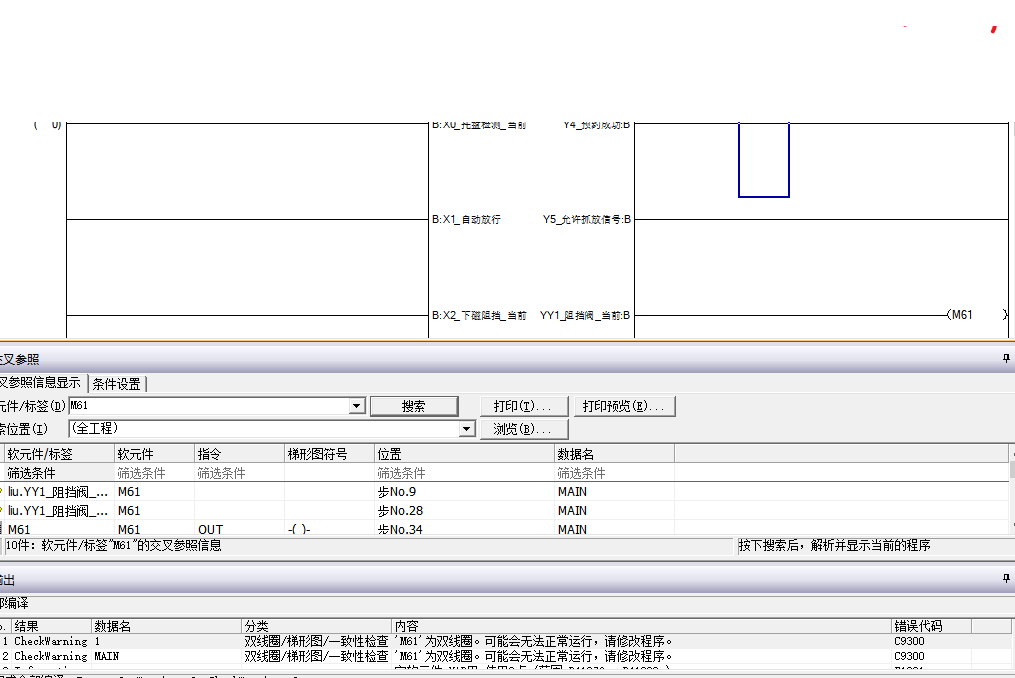Click the 错误代码 column header
Viewport: 1015px width, 678px height.
pos(930,626)
